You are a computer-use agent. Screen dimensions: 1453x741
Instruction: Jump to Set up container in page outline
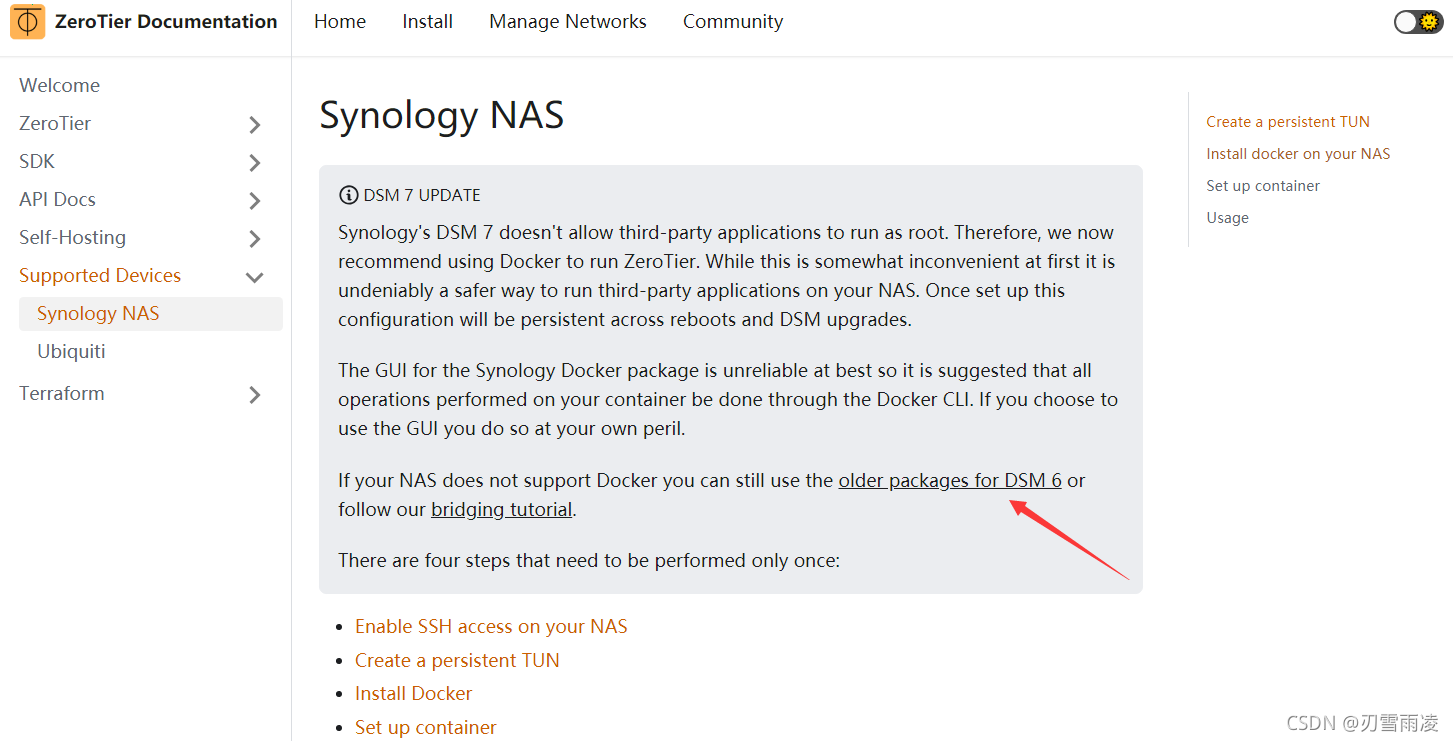(x=1263, y=186)
